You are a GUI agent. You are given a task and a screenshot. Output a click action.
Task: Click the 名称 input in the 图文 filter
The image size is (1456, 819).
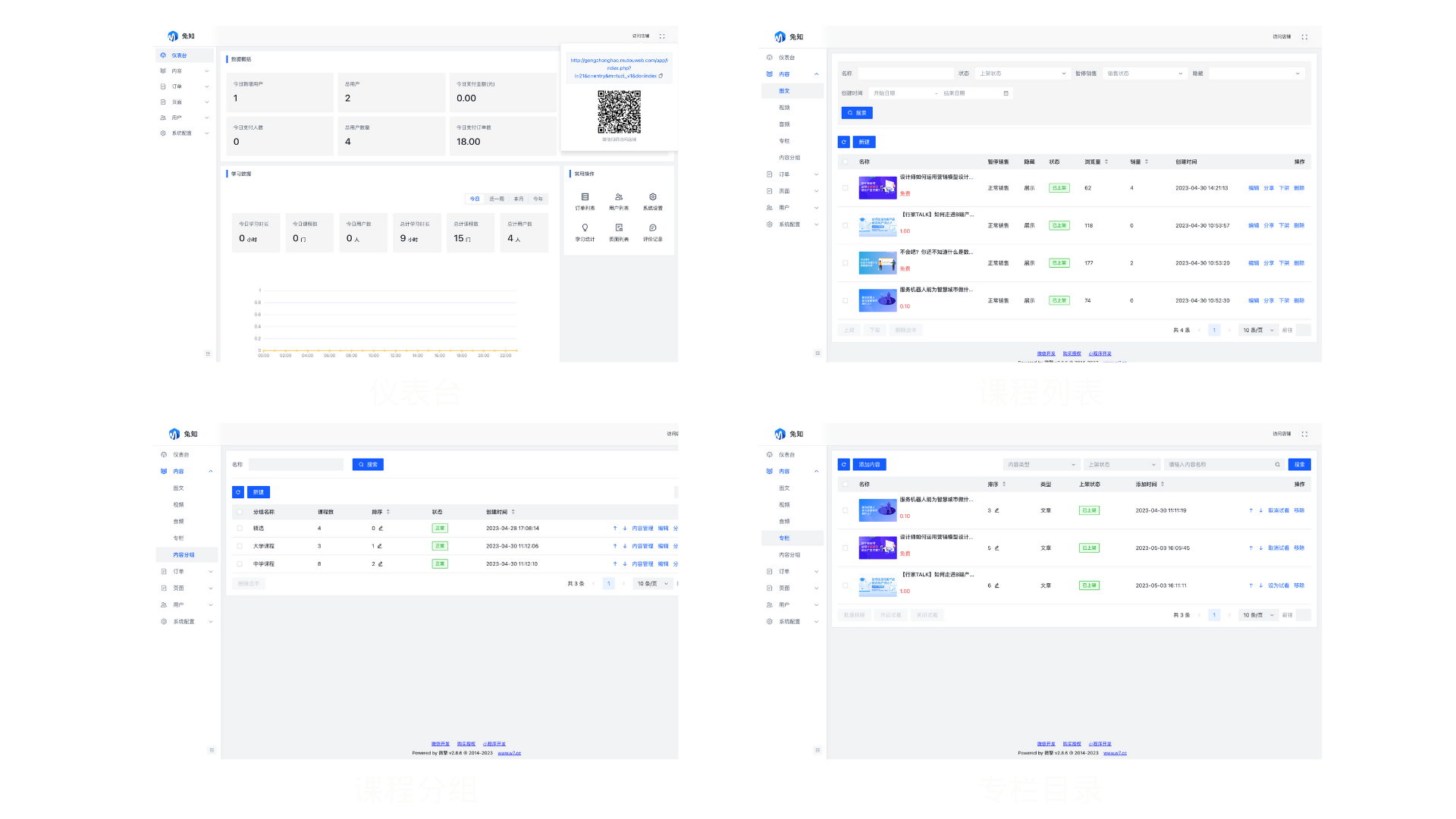point(906,74)
